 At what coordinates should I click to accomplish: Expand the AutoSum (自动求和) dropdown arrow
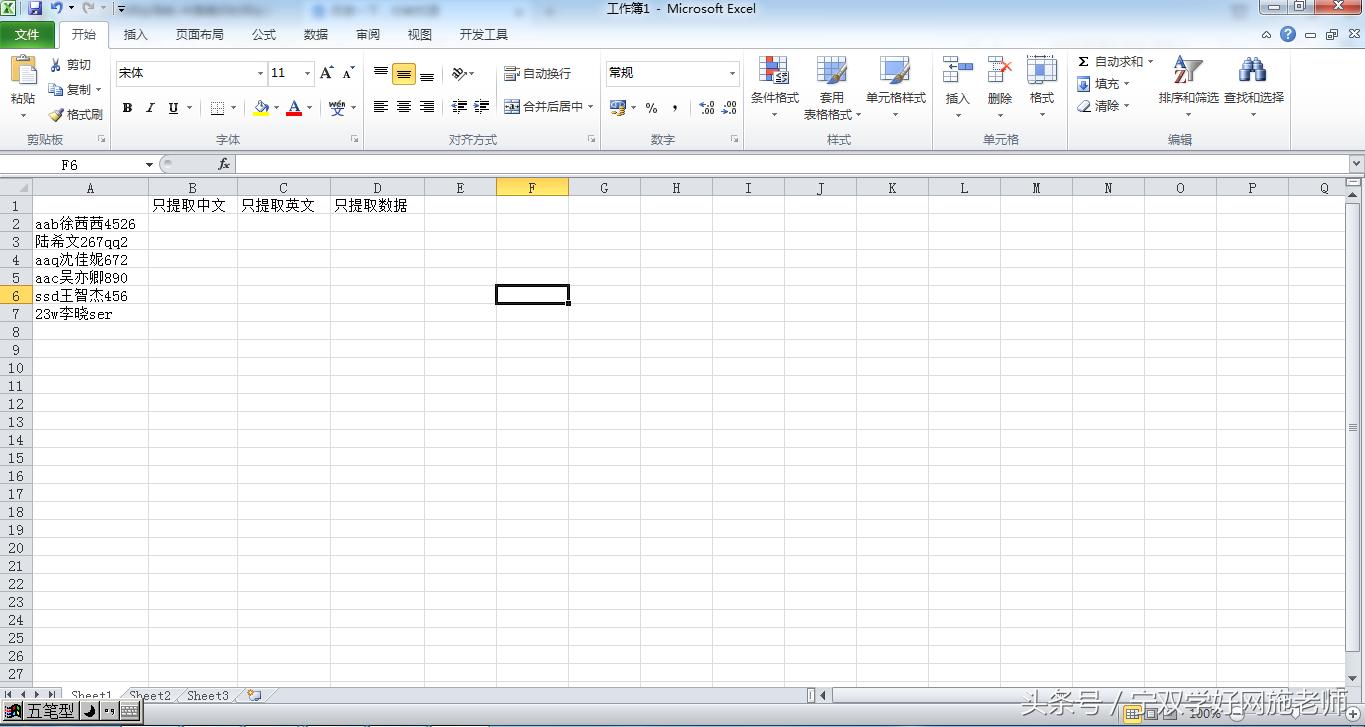click(1151, 62)
